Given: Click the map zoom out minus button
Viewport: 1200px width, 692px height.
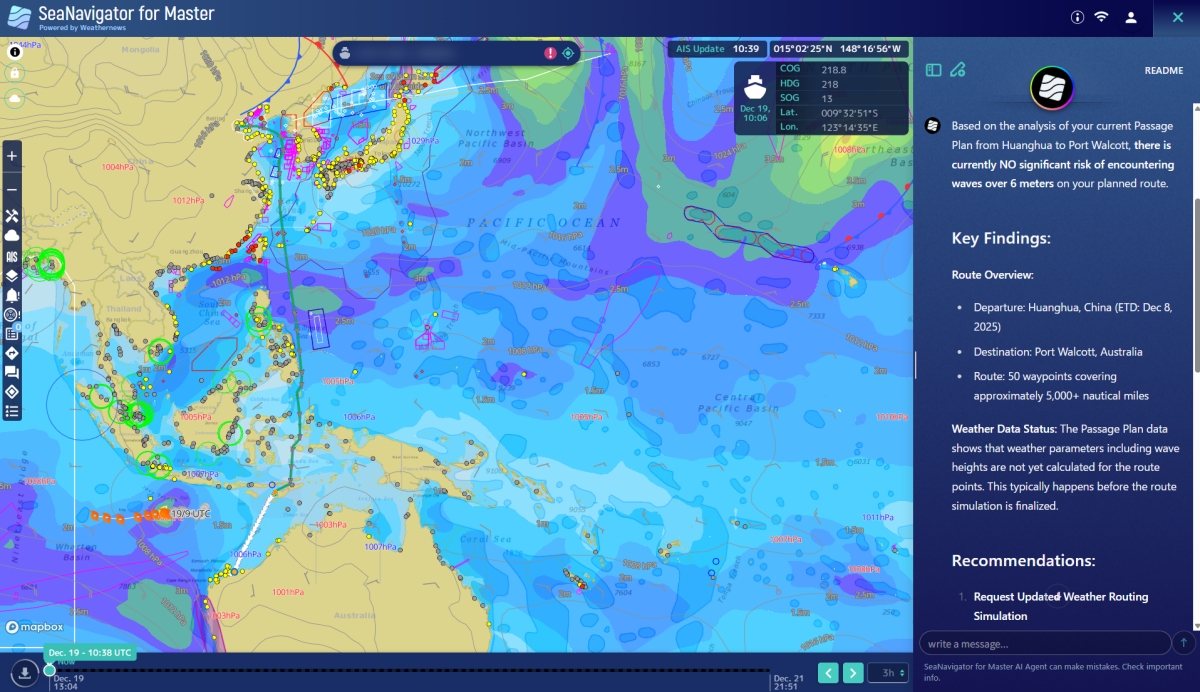Looking at the screenshot, I should click(x=12, y=189).
